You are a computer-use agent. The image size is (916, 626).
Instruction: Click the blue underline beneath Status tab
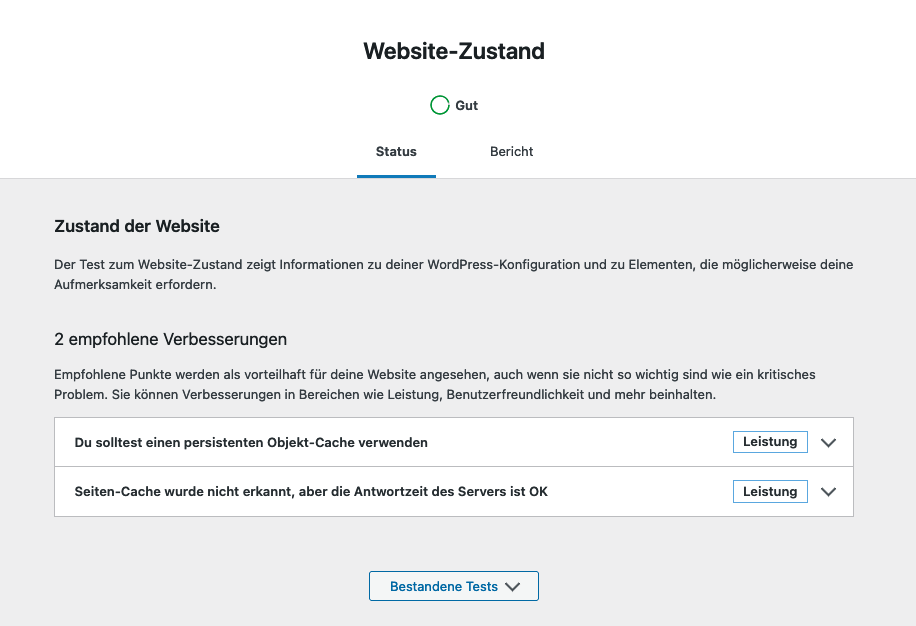point(396,176)
